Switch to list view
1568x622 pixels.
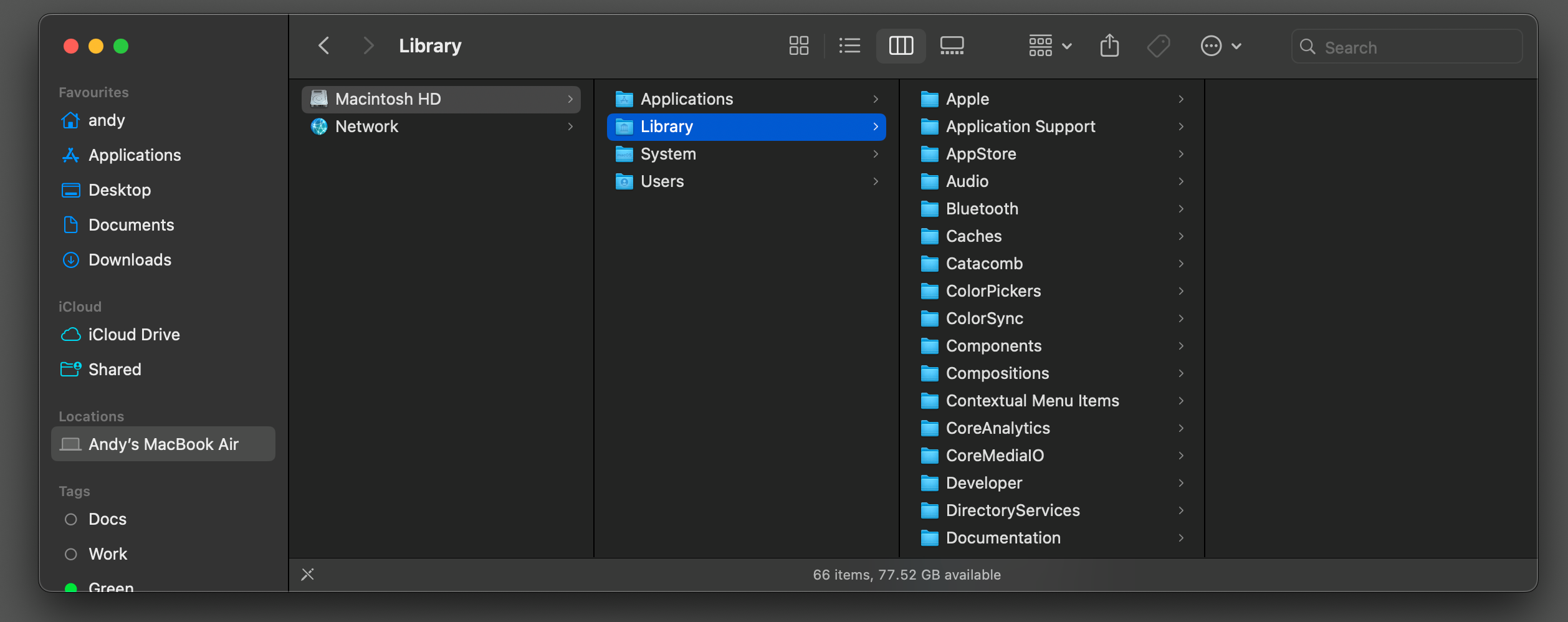(x=849, y=45)
